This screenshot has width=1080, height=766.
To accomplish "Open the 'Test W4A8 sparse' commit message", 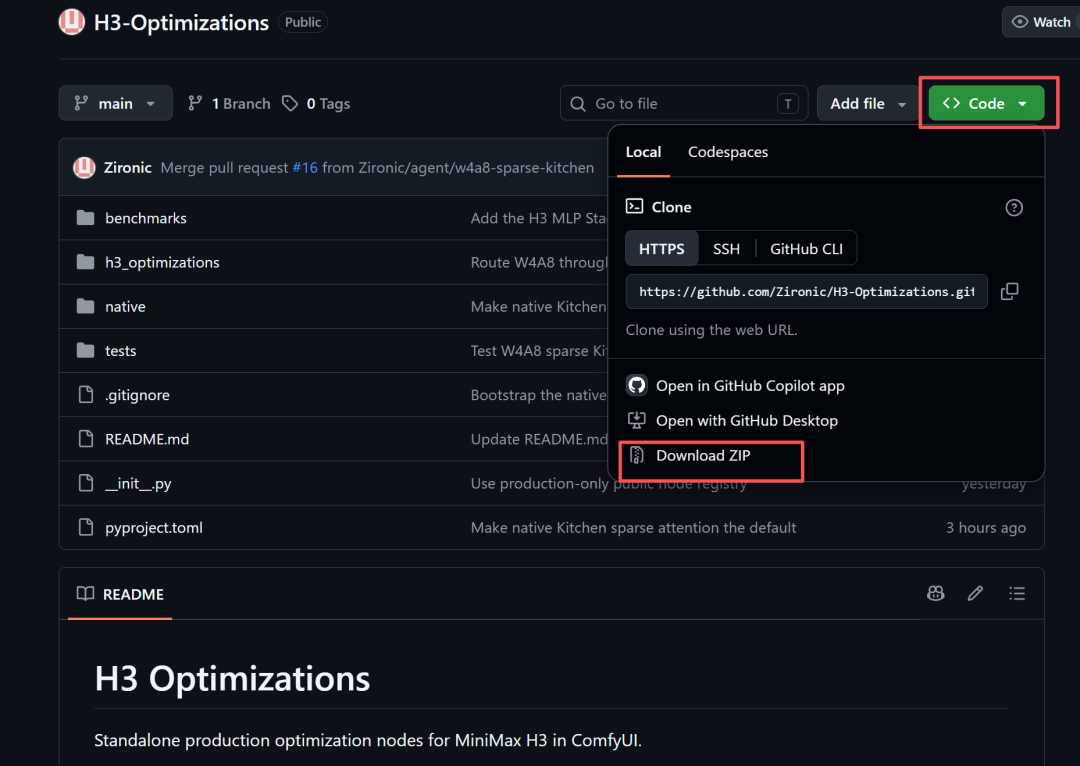I will [539, 351].
